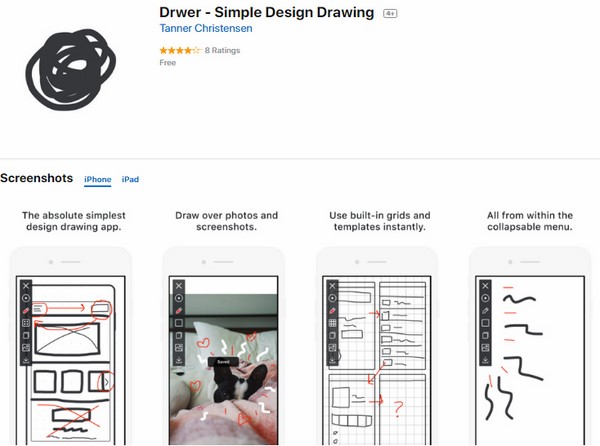Click the photo import icon in the dog photo screenshot

[x=179, y=348]
